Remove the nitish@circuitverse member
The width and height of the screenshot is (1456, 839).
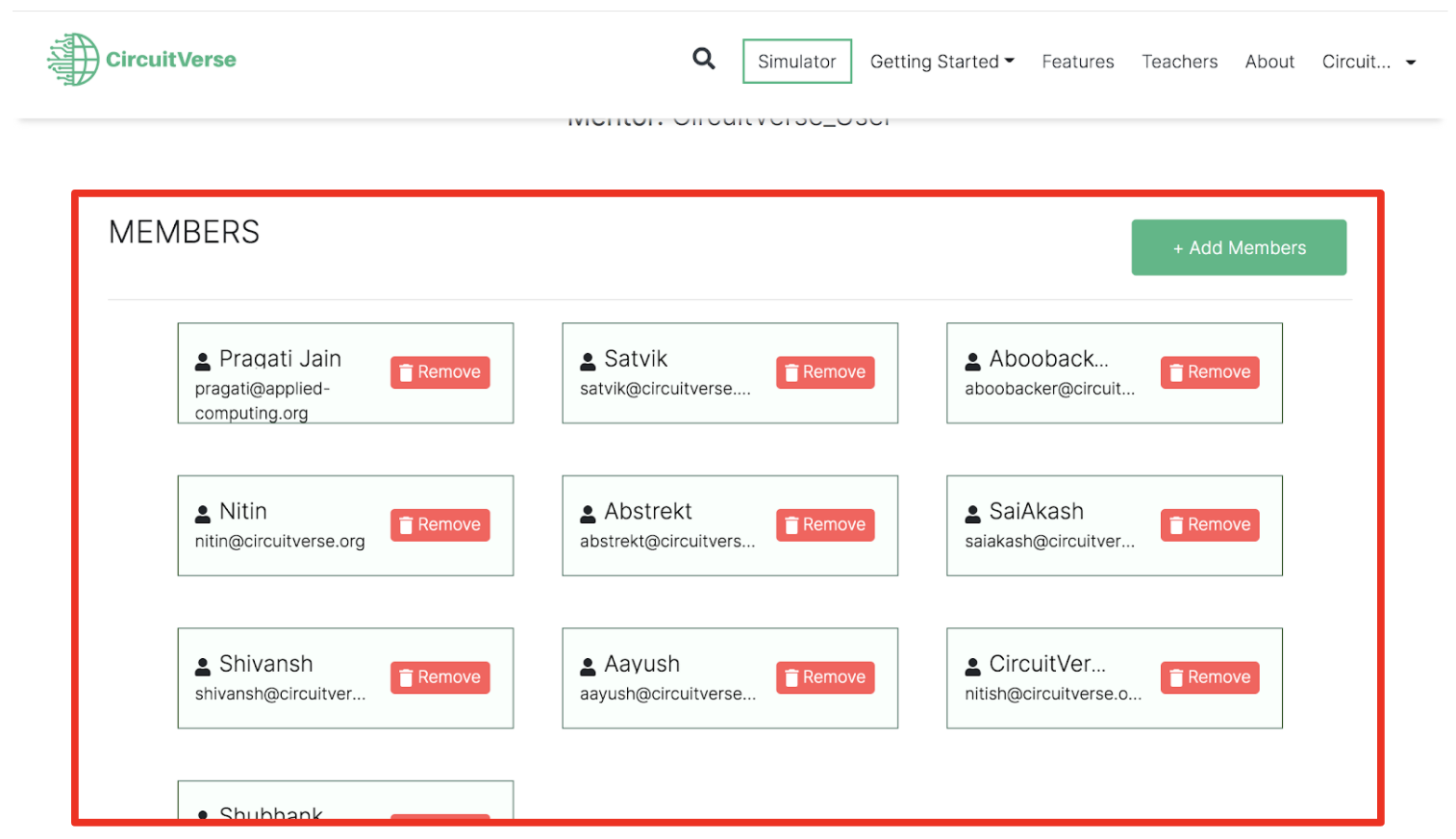(x=1209, y=677)
